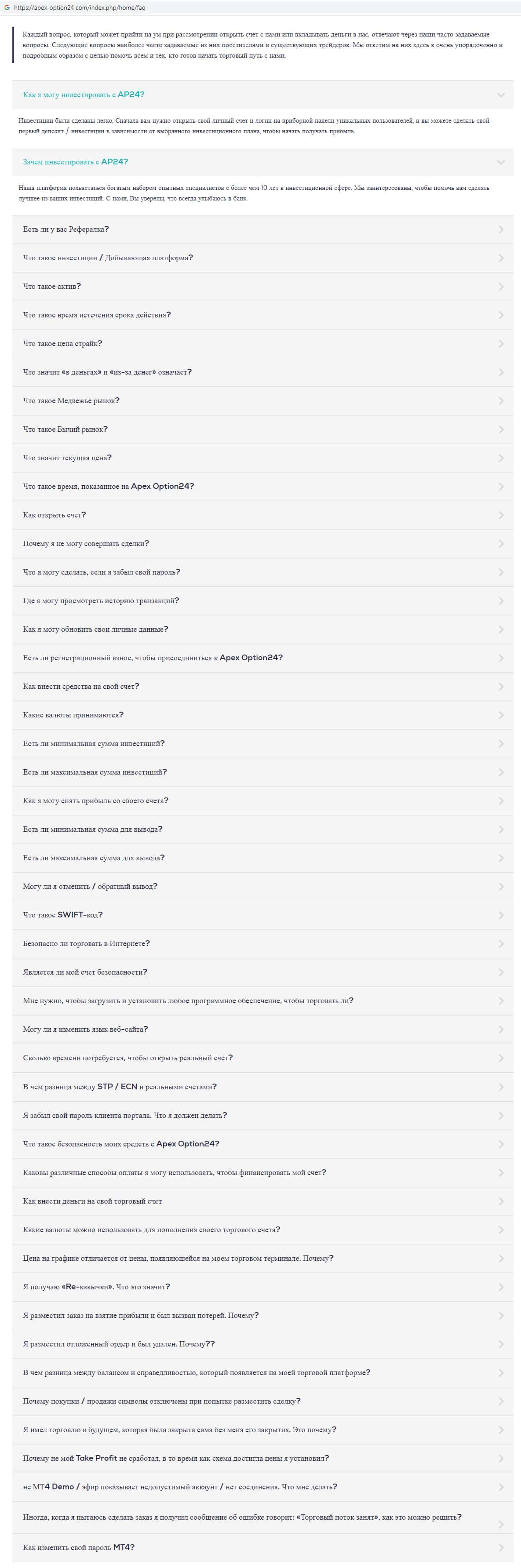Click arrow beside 'Как изменить свой пароль MT4?'
The image size is (521, 1568).
tap(501, 1548)
